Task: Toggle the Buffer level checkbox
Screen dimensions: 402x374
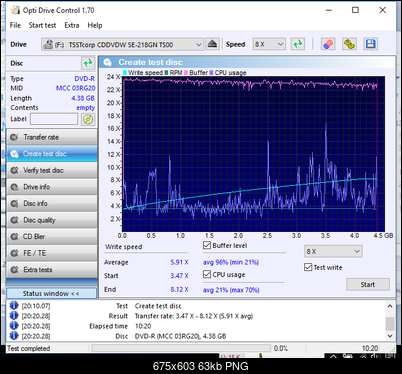Action: (x=207, y=246)
